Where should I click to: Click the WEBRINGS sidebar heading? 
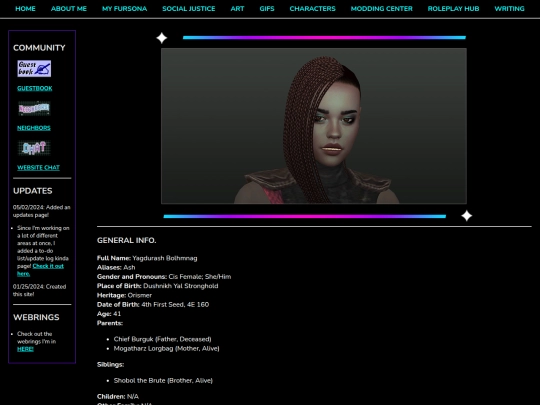(36, 317)
